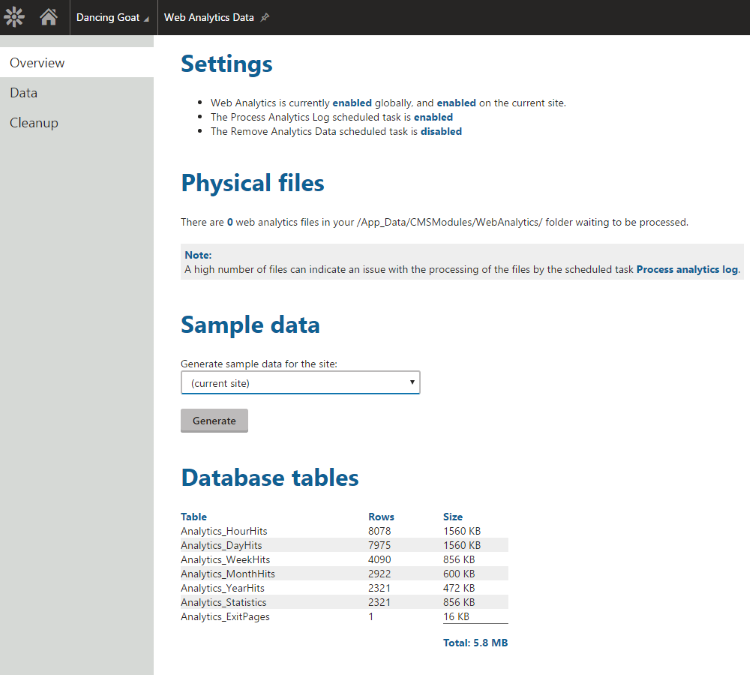Pin the Web Analytics Data application
The image size is (750, 675).
coord(265,18)
